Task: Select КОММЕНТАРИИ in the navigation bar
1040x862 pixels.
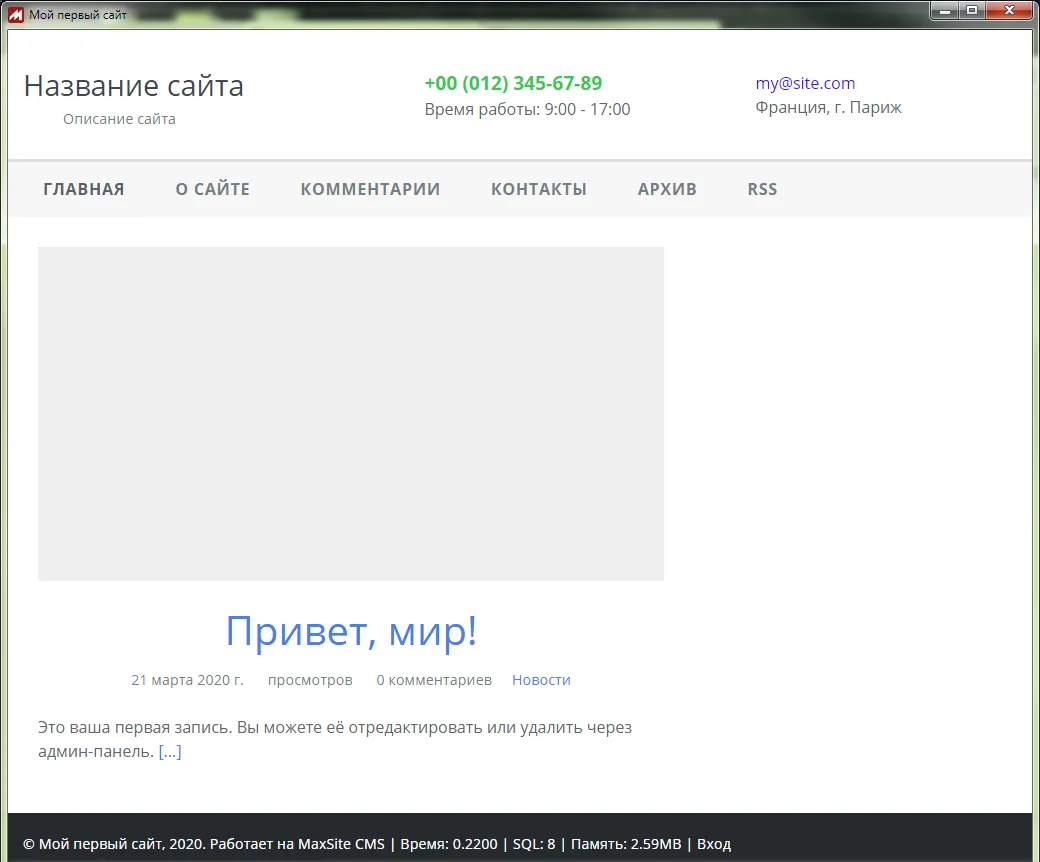Action: point(370,189)
